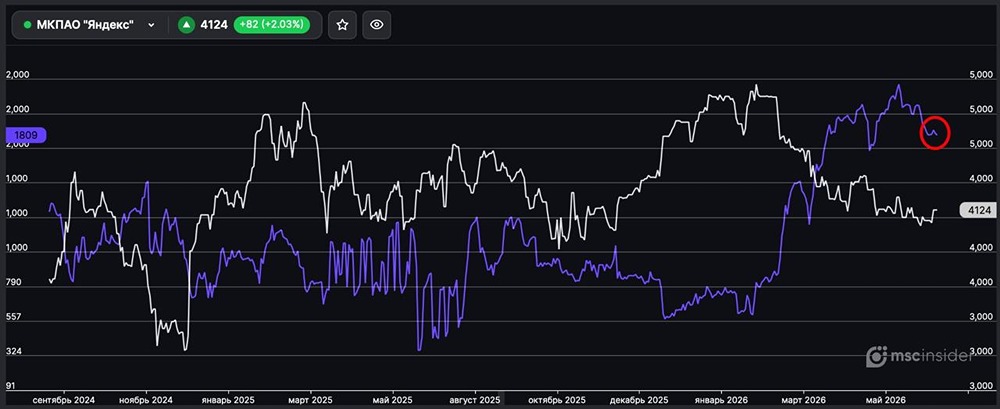Click the август 2025 date label

point(475,400)
